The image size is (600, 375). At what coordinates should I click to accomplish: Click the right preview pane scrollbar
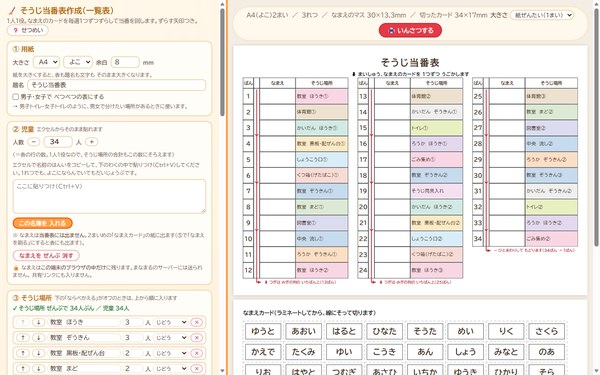596,126
